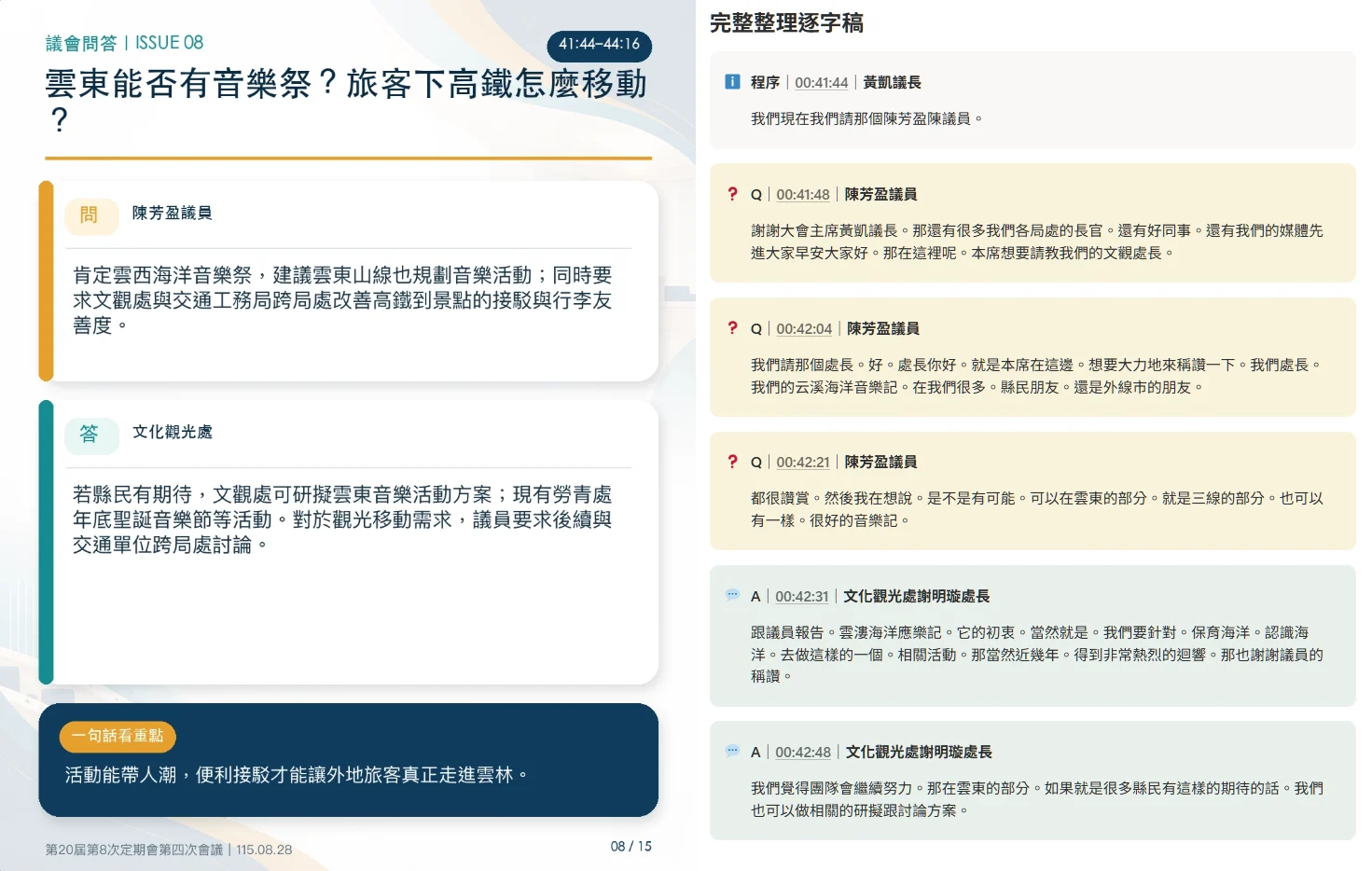This screenshot has height=871, width=1372.
Task: Click the 程序 label in first transcript entry
Action: (765, 82)
